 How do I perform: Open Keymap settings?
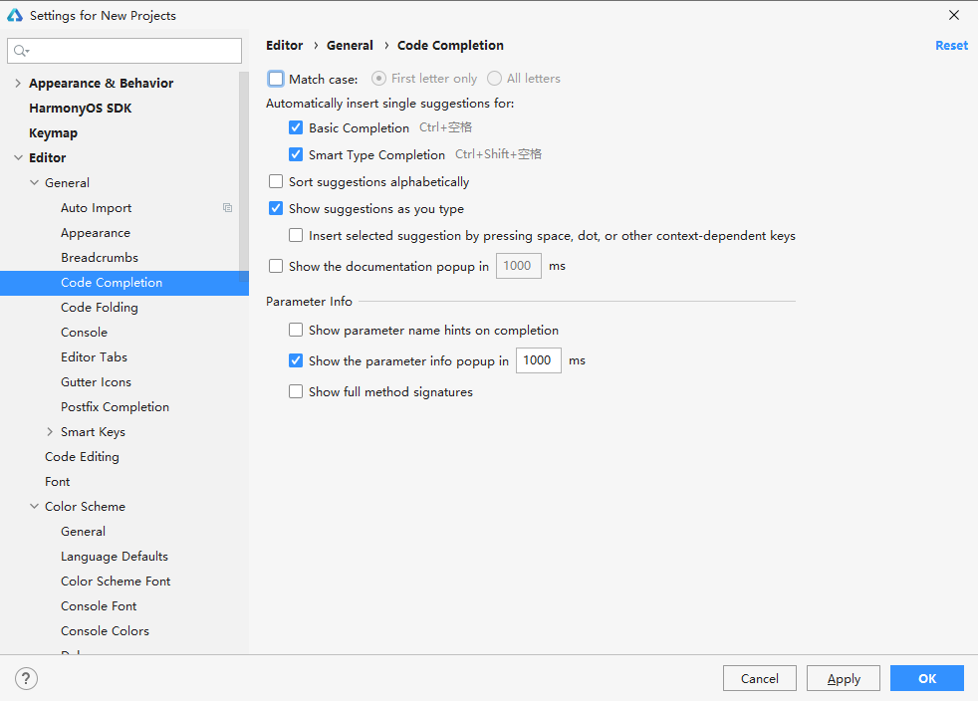pyautogui.click(x=53, y=133)
